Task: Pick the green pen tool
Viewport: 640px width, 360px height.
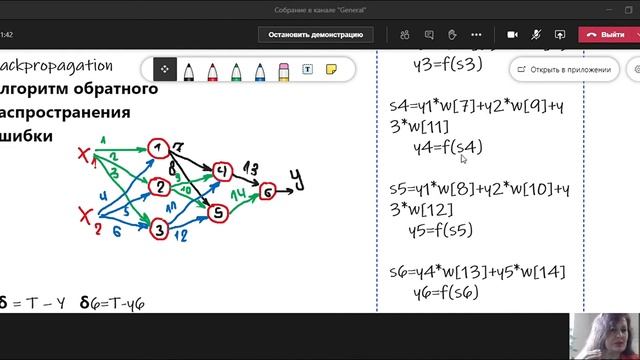Action: [x=236, y=72]
